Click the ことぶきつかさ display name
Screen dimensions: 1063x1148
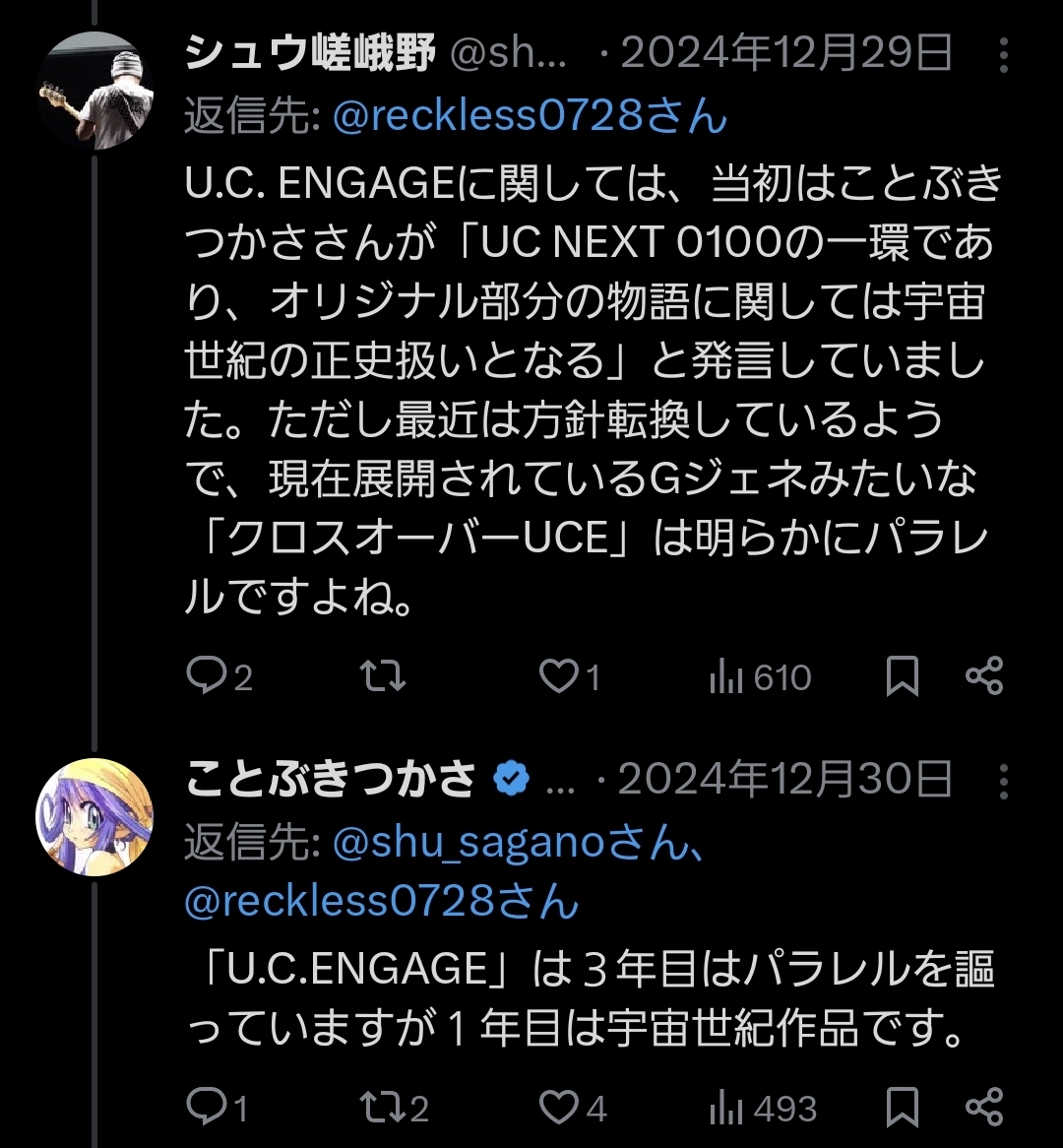(330, 781)
